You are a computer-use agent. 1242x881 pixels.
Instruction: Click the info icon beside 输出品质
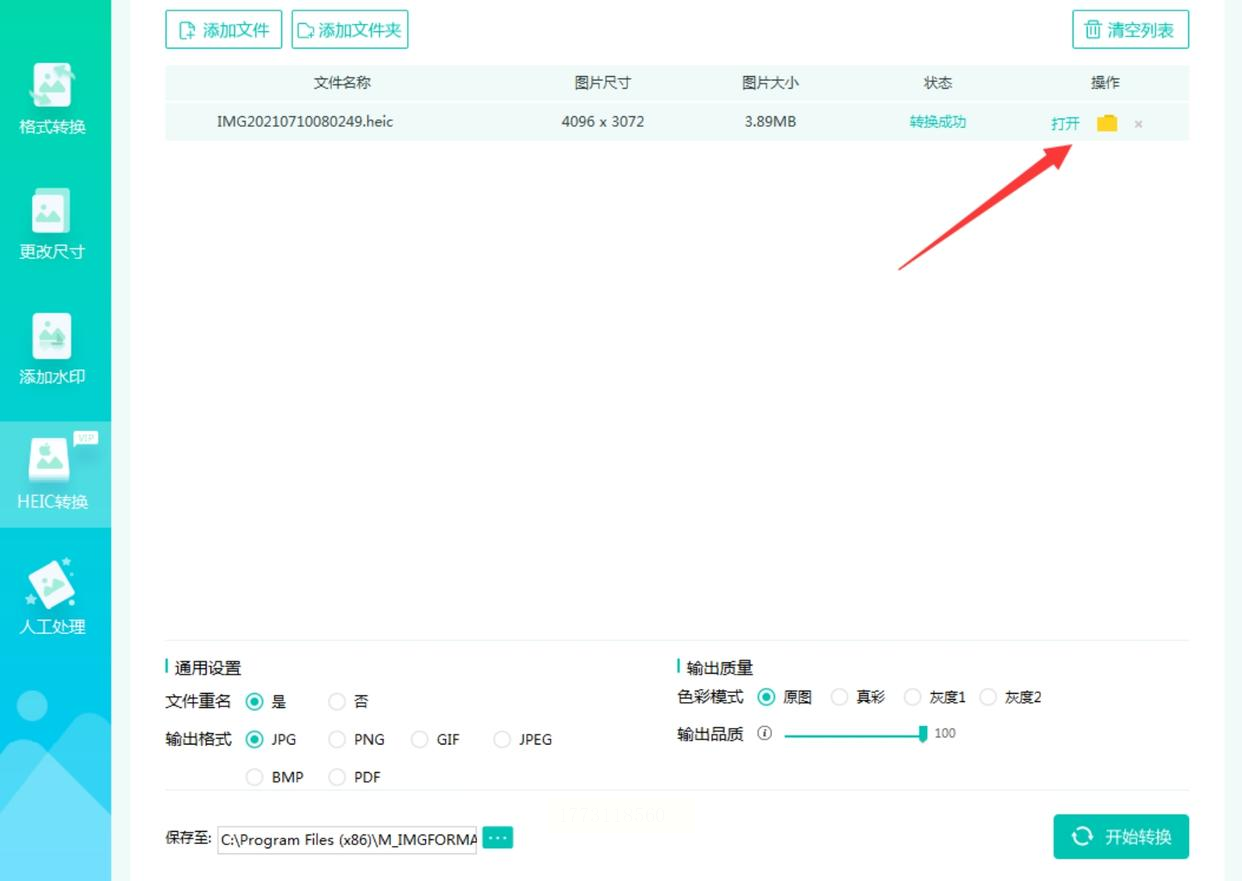pyautogui.click(x=765, y=733)
